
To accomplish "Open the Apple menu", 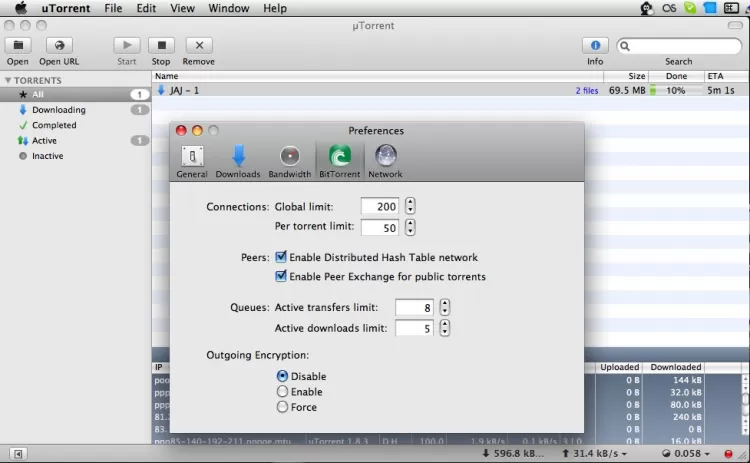I will (21, 8).
